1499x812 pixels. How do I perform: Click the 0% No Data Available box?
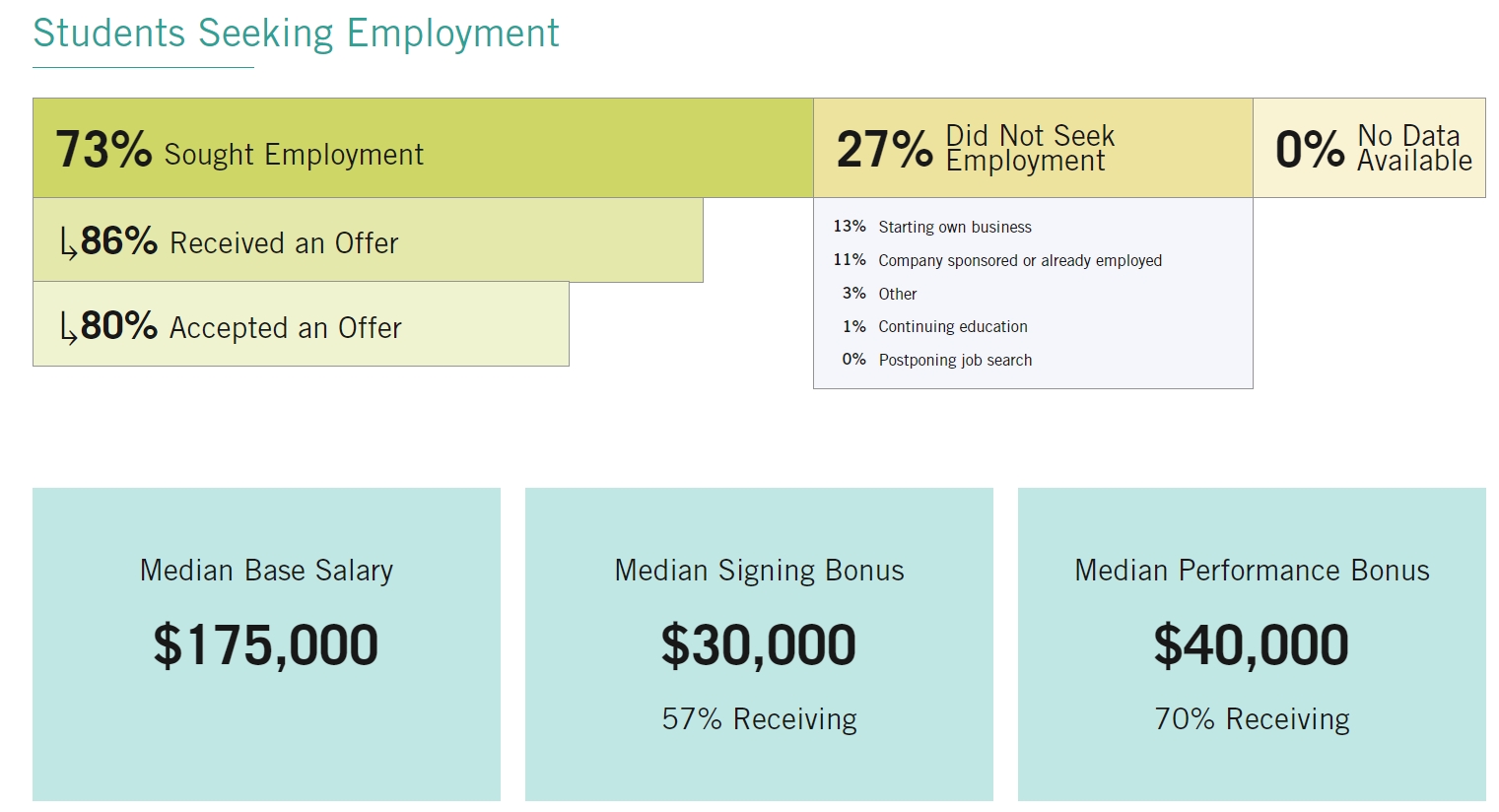coord(1369,149)
